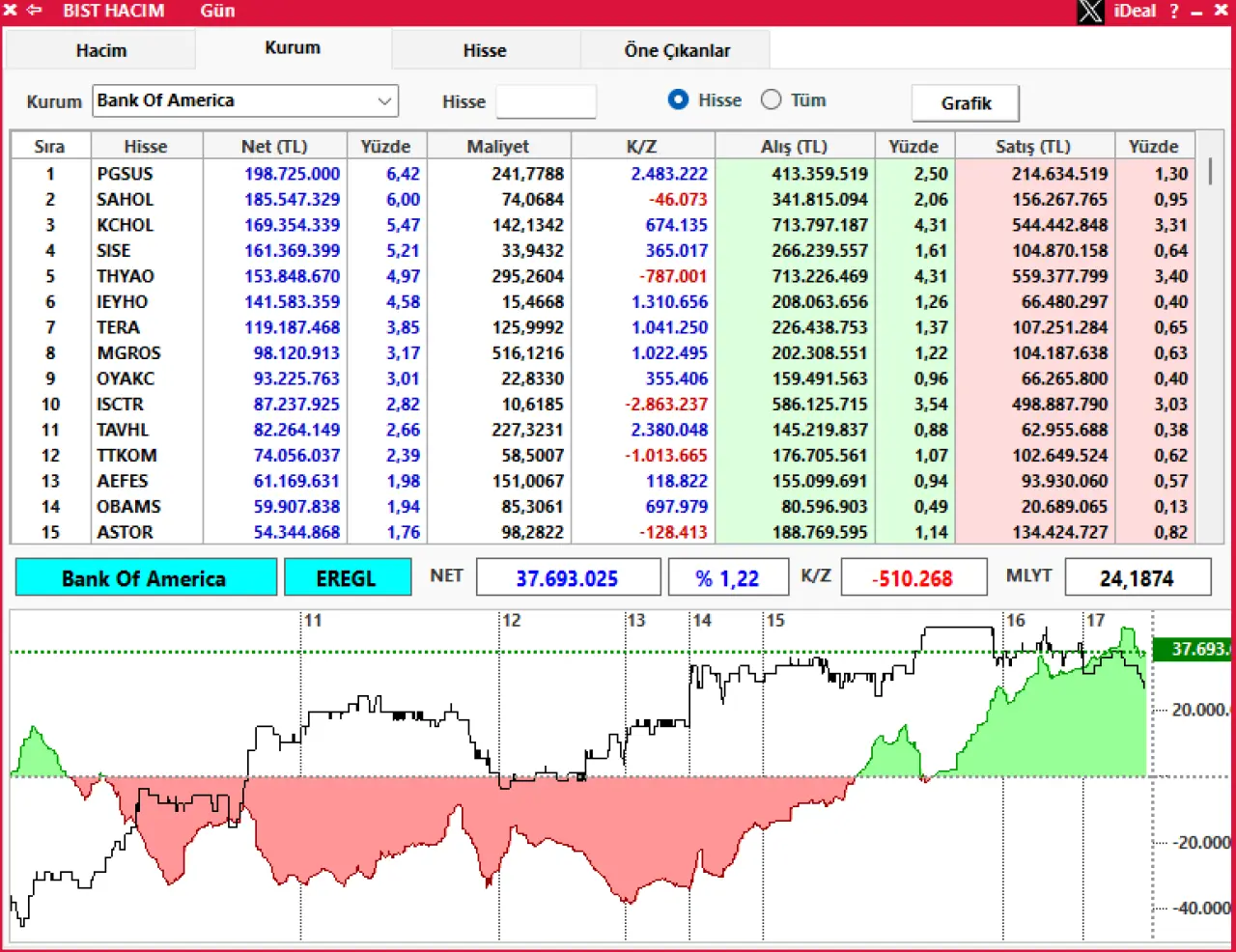Expand the Kurum dropdown showing Bank Of America
Image resolution: width=1236 pixels, height=952 pixels.
245,100
